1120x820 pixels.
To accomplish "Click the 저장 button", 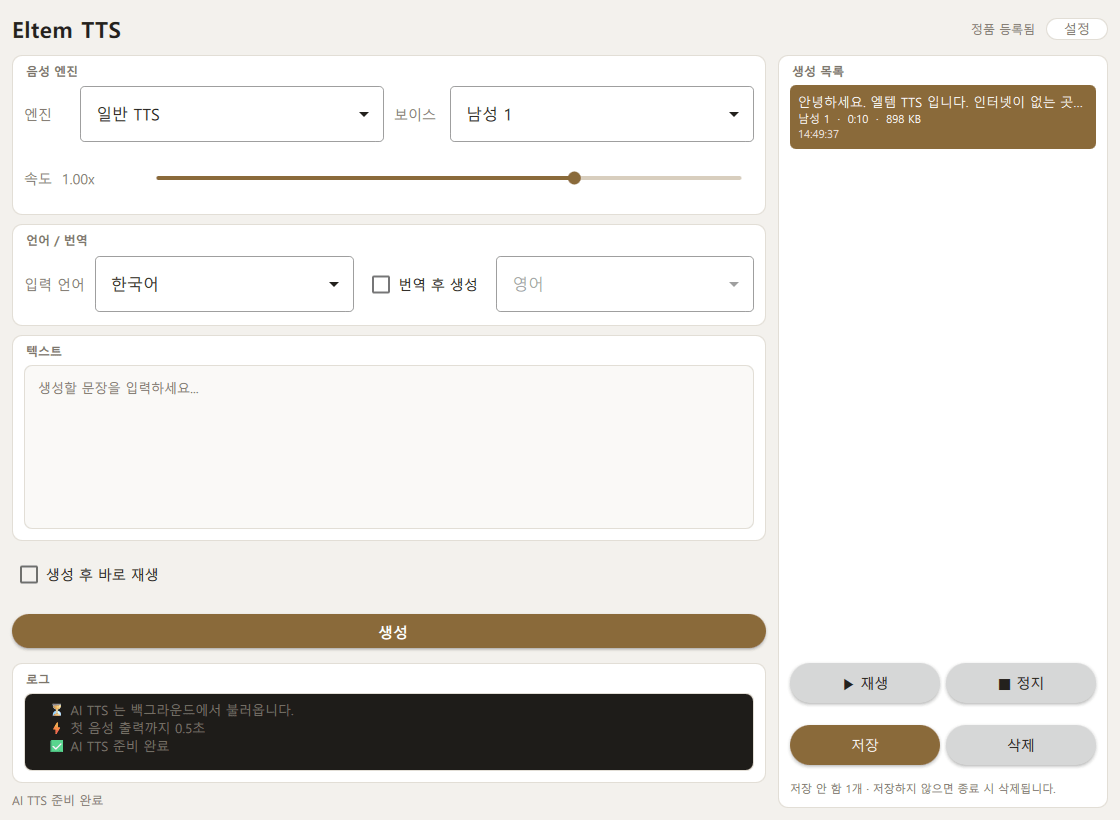I will point(864,745).
